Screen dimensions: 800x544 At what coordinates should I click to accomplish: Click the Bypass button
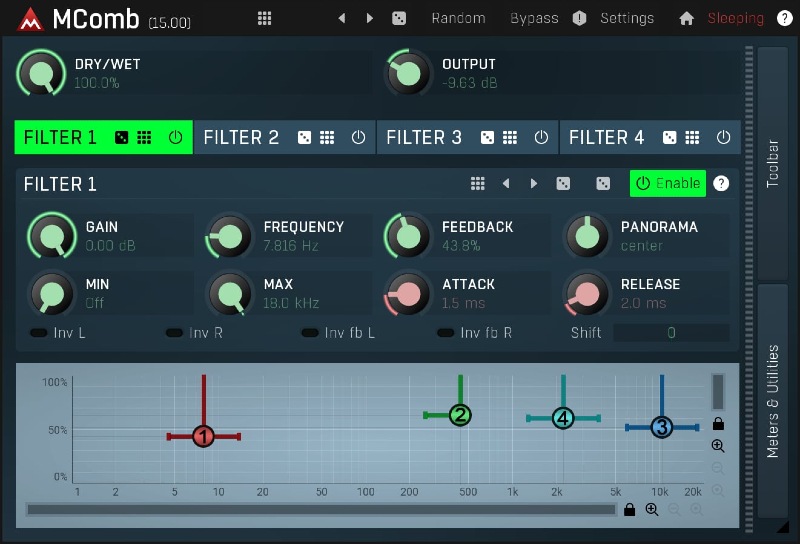pyautogui.click(x=534, y=18)
